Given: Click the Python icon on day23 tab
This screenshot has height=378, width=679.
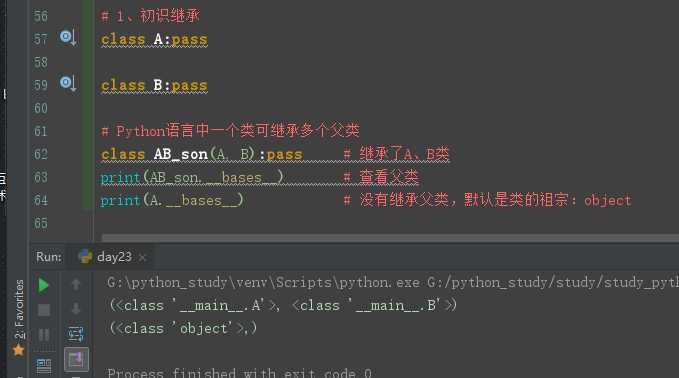Looking at the screenshot, I should click(x=85, y=256).
